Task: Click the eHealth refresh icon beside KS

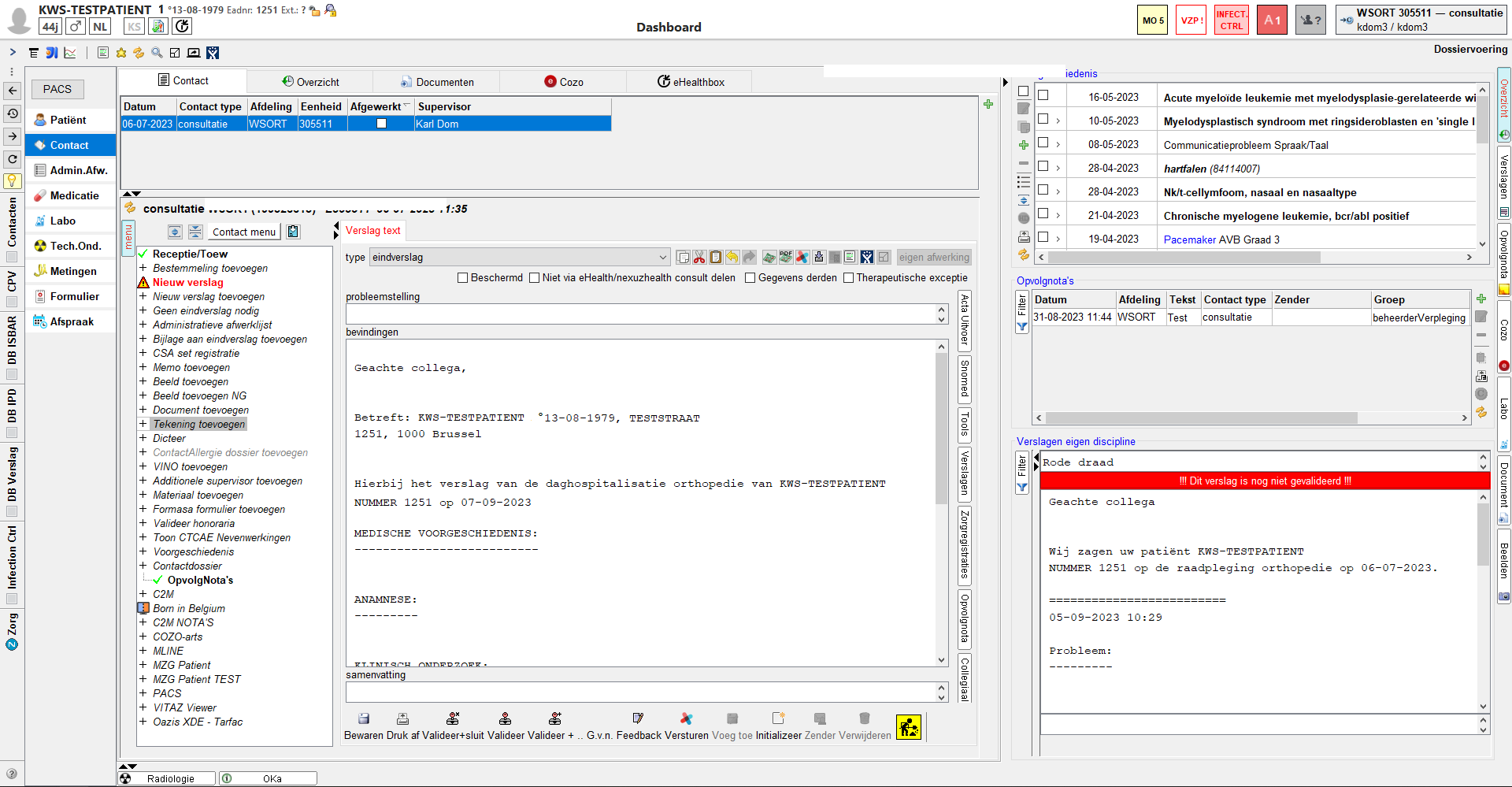Action: click(182, 26)
